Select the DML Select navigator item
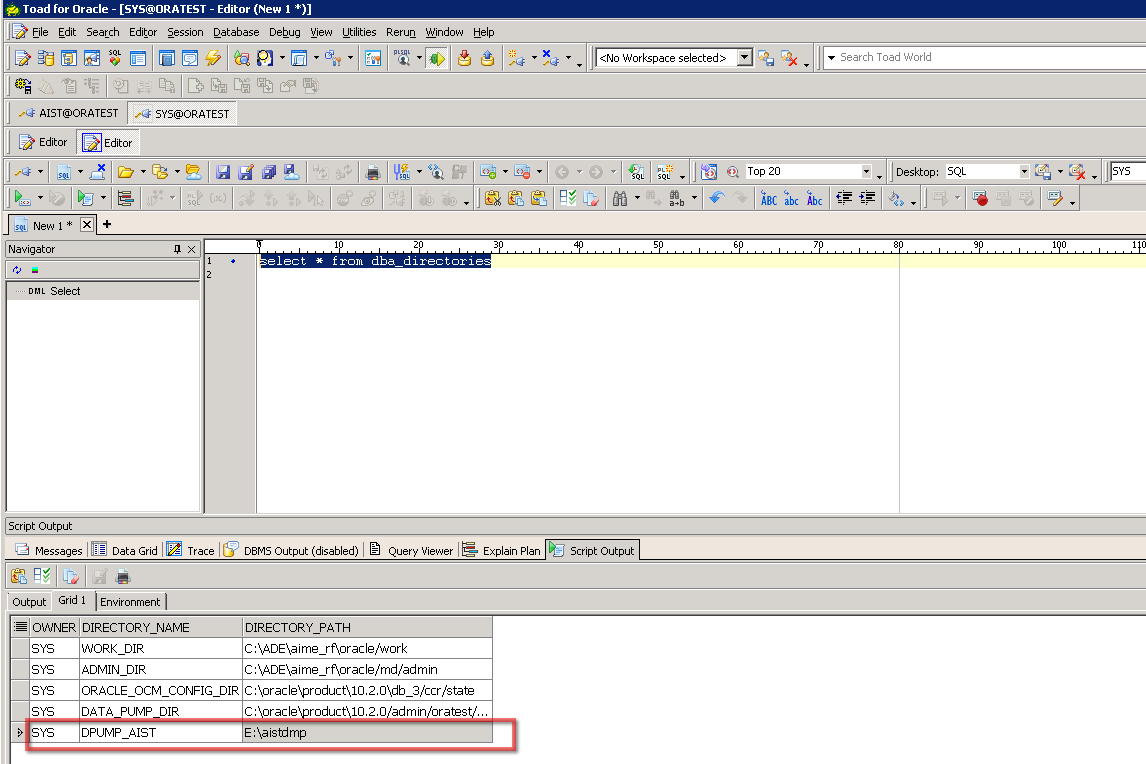Viewport: 1146px width, 764px height. [65, 291]
